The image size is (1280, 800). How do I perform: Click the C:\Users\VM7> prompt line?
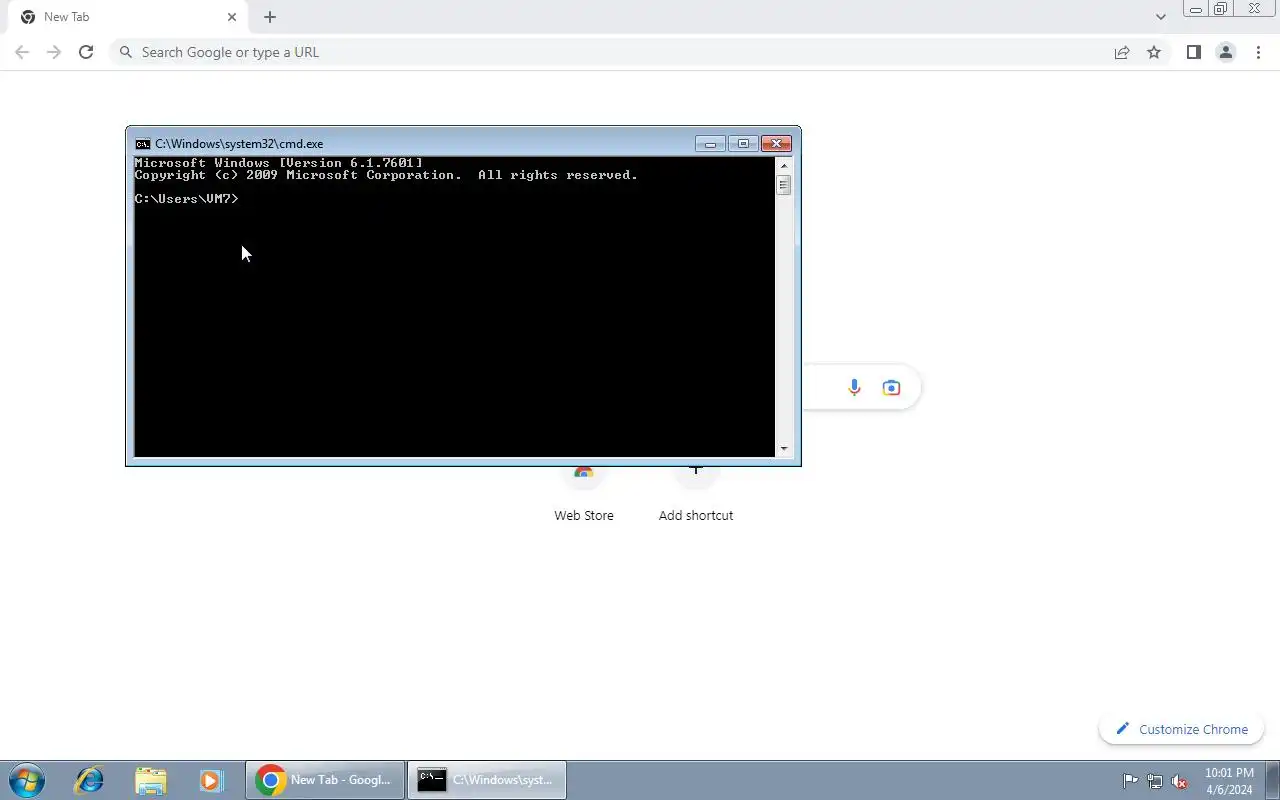tap(187, 199)
